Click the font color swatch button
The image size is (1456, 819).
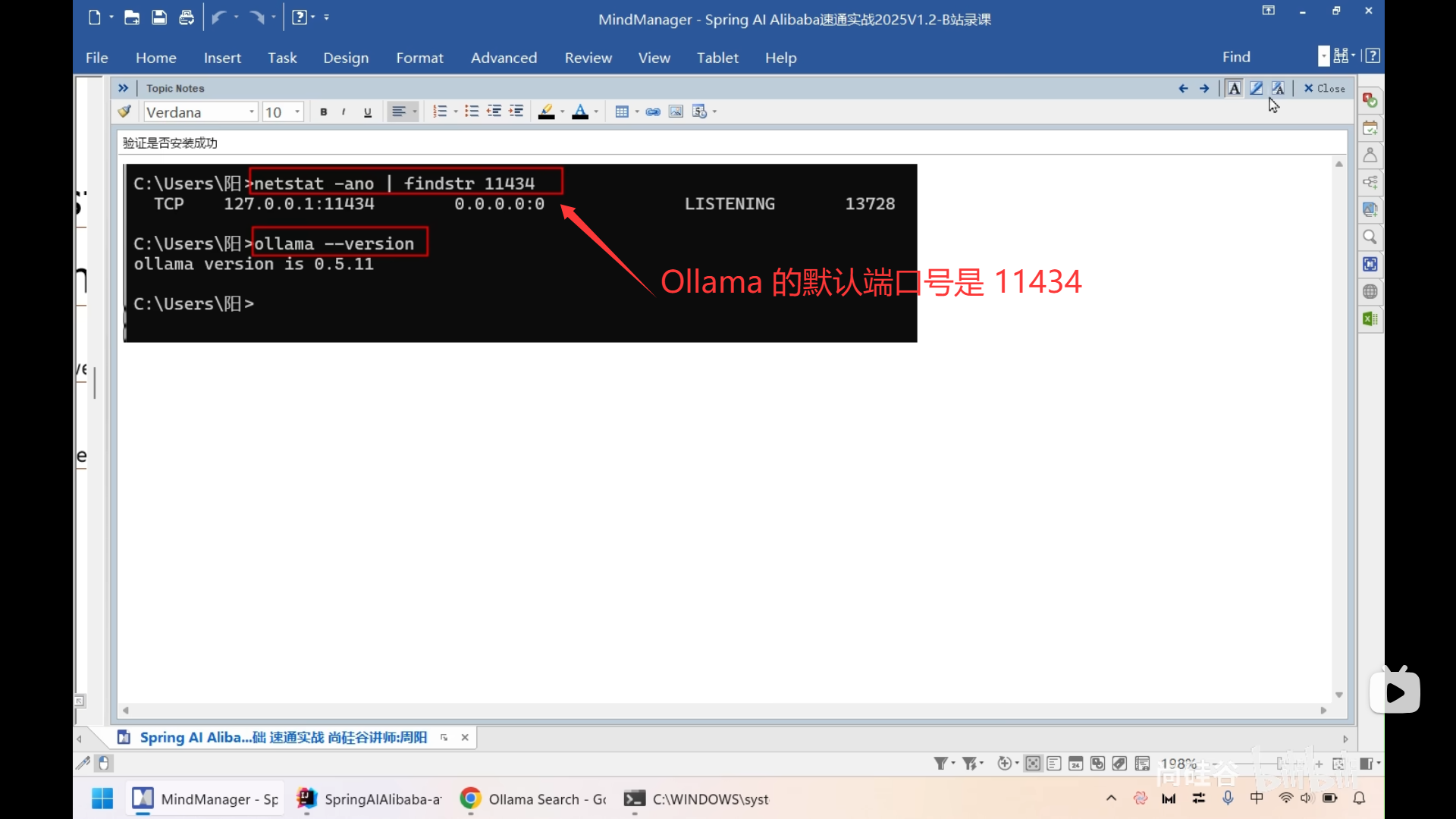[580, 111]
